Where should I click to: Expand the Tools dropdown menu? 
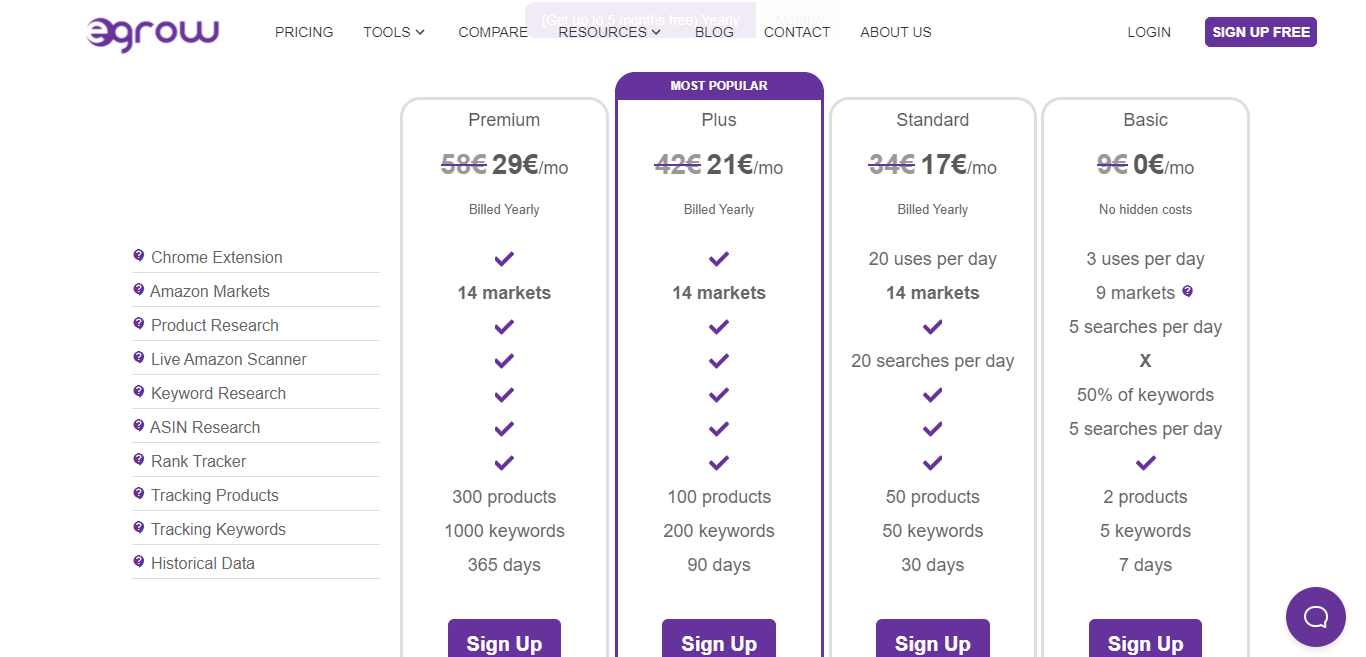(x=394, y=32)
